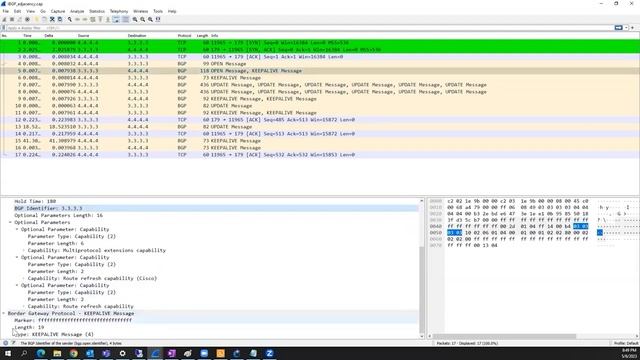The image size is (640, 360).
Task: Sort by Info column header
Action: [214, 36]
